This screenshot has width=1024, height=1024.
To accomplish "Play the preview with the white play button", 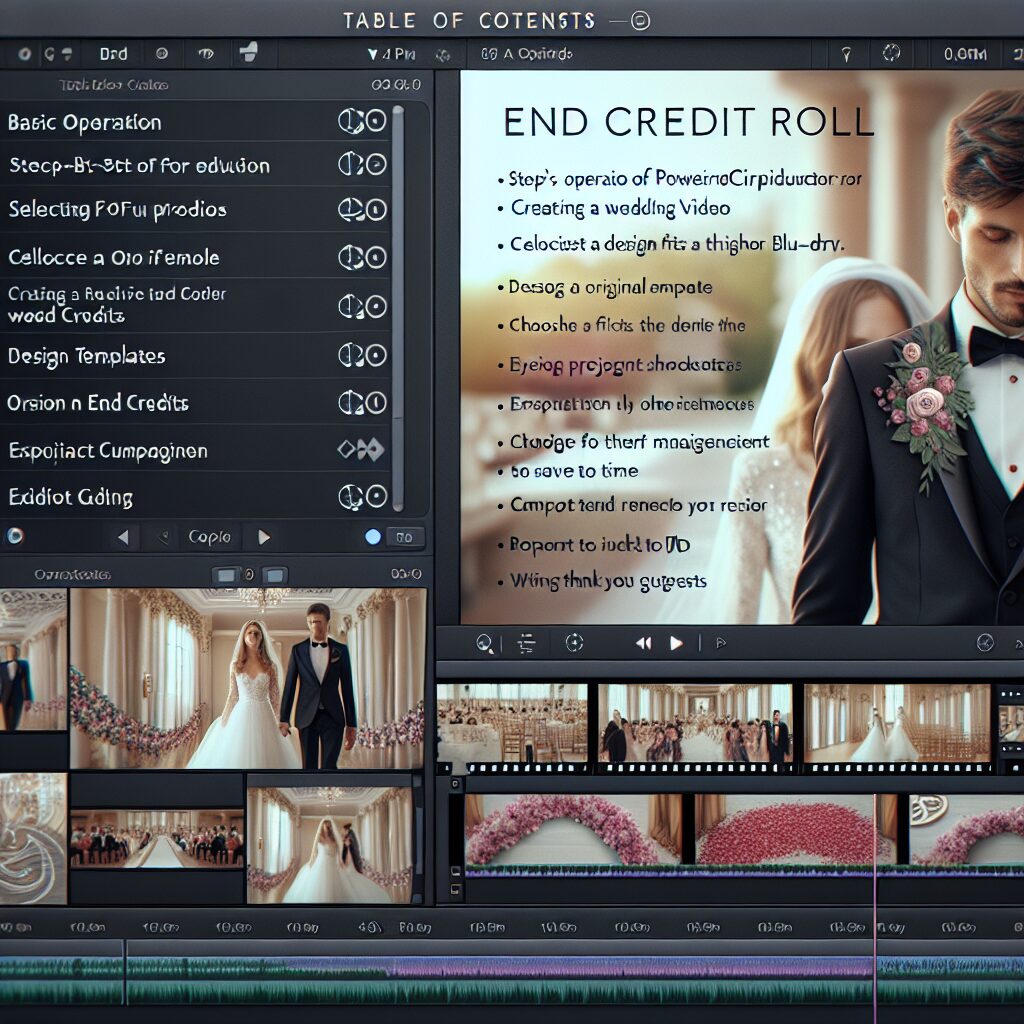I will (x=677, y=644).
